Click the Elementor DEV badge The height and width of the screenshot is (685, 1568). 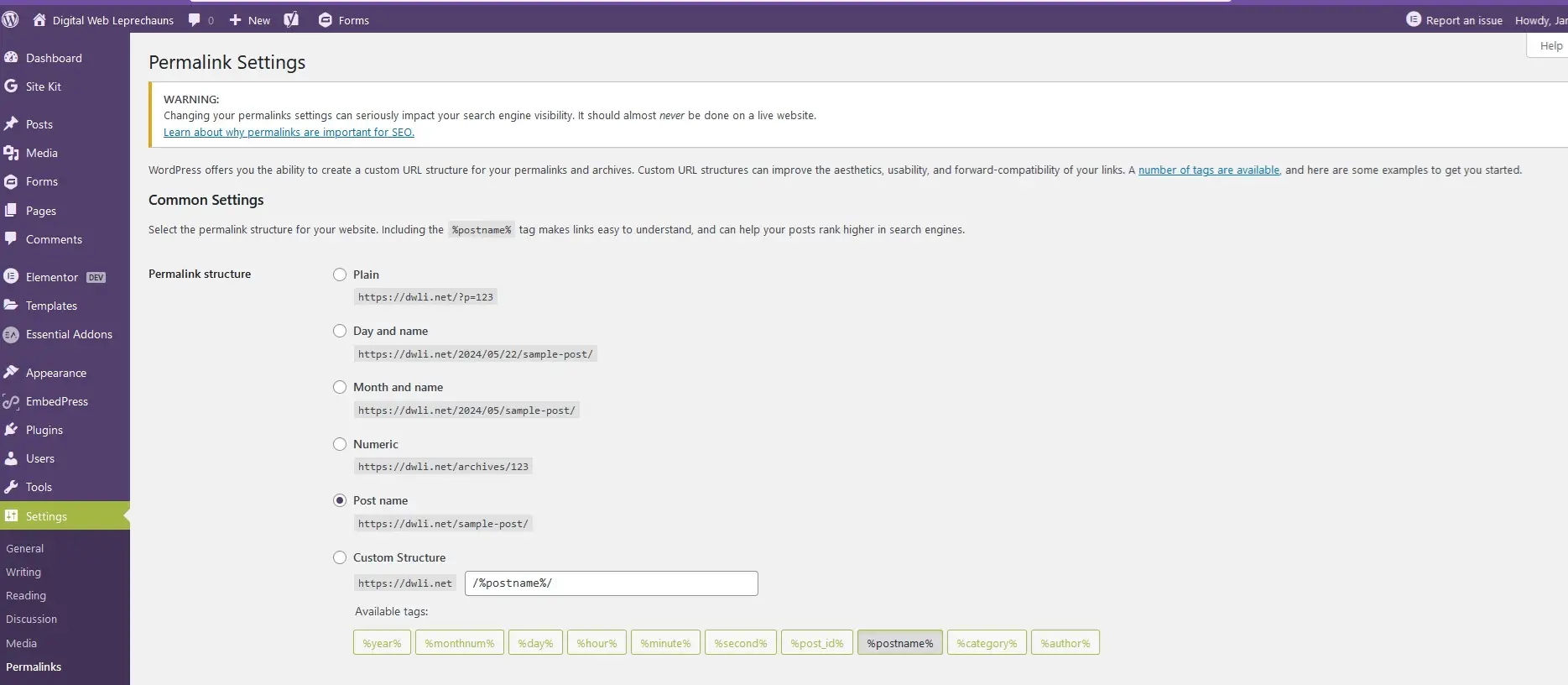coord(96,277)
